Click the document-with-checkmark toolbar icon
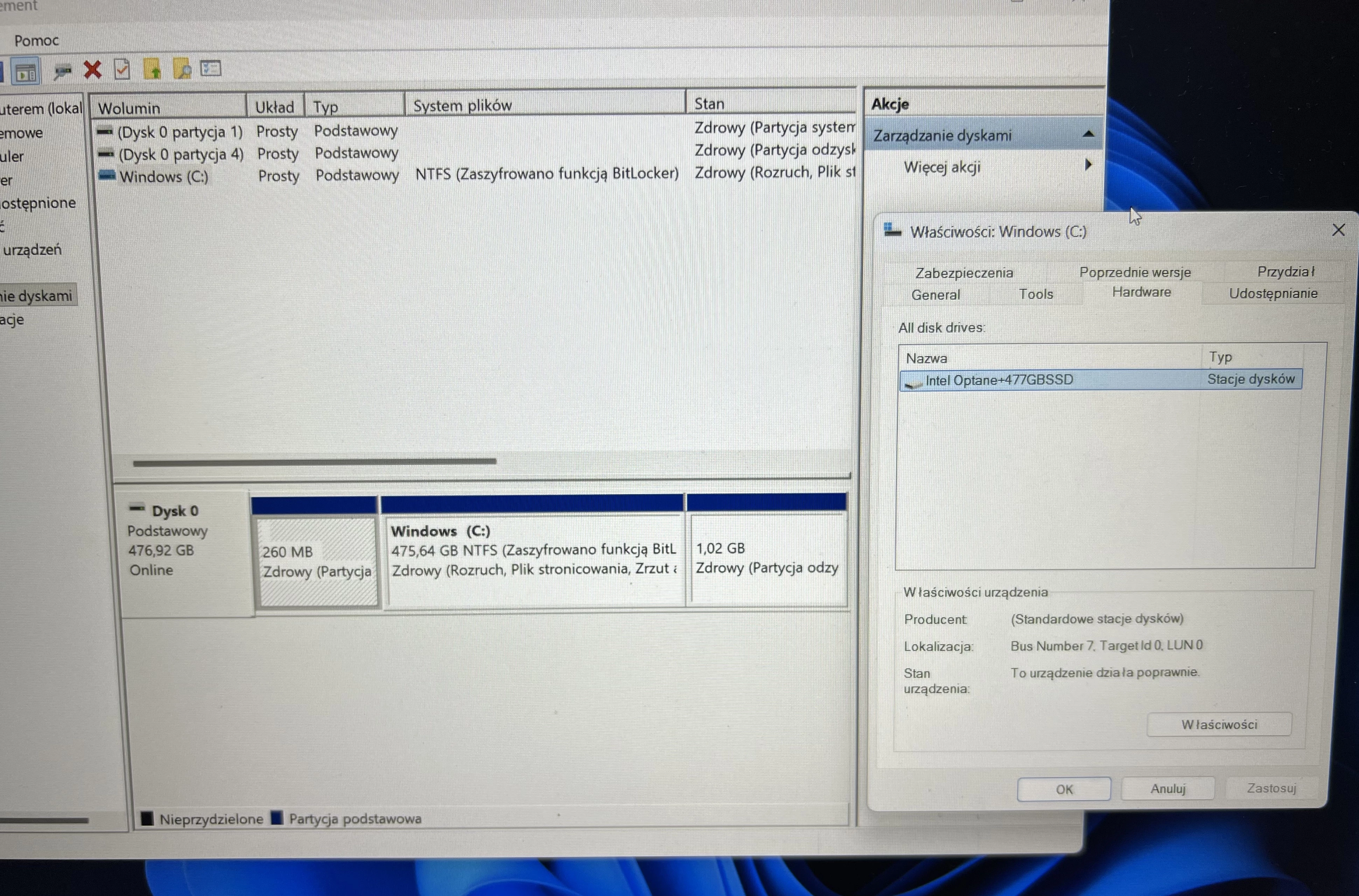 click(121, 69)
